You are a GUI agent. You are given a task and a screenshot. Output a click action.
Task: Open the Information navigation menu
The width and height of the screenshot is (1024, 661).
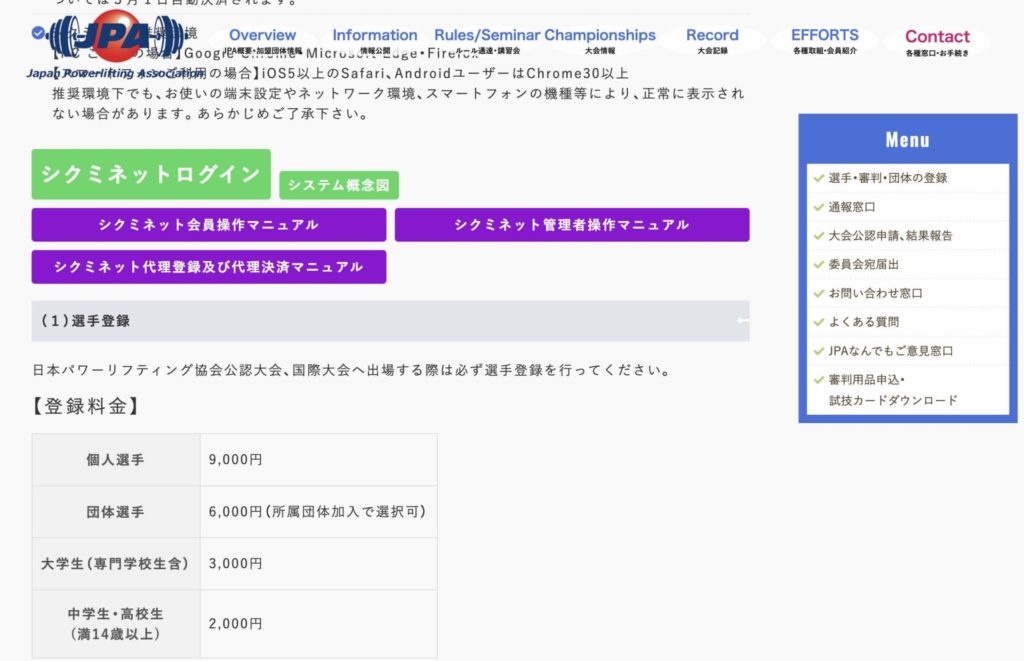point(375,40)
